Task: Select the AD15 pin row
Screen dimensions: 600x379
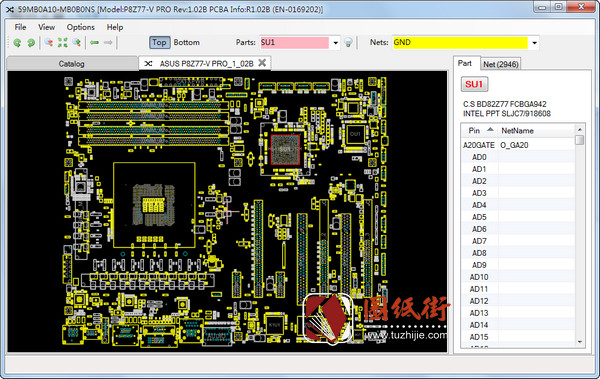Action: point(518,337)
